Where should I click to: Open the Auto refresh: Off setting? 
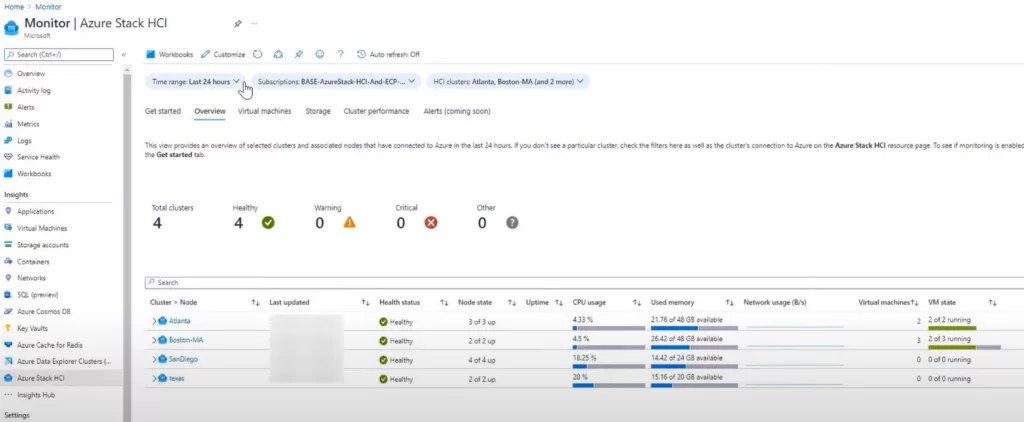(388, 54)
